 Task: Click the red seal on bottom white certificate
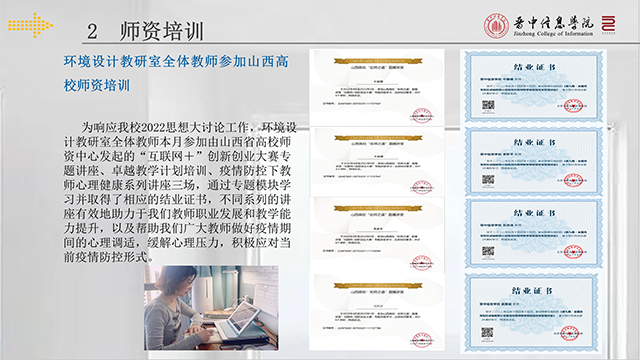[422, 340]
